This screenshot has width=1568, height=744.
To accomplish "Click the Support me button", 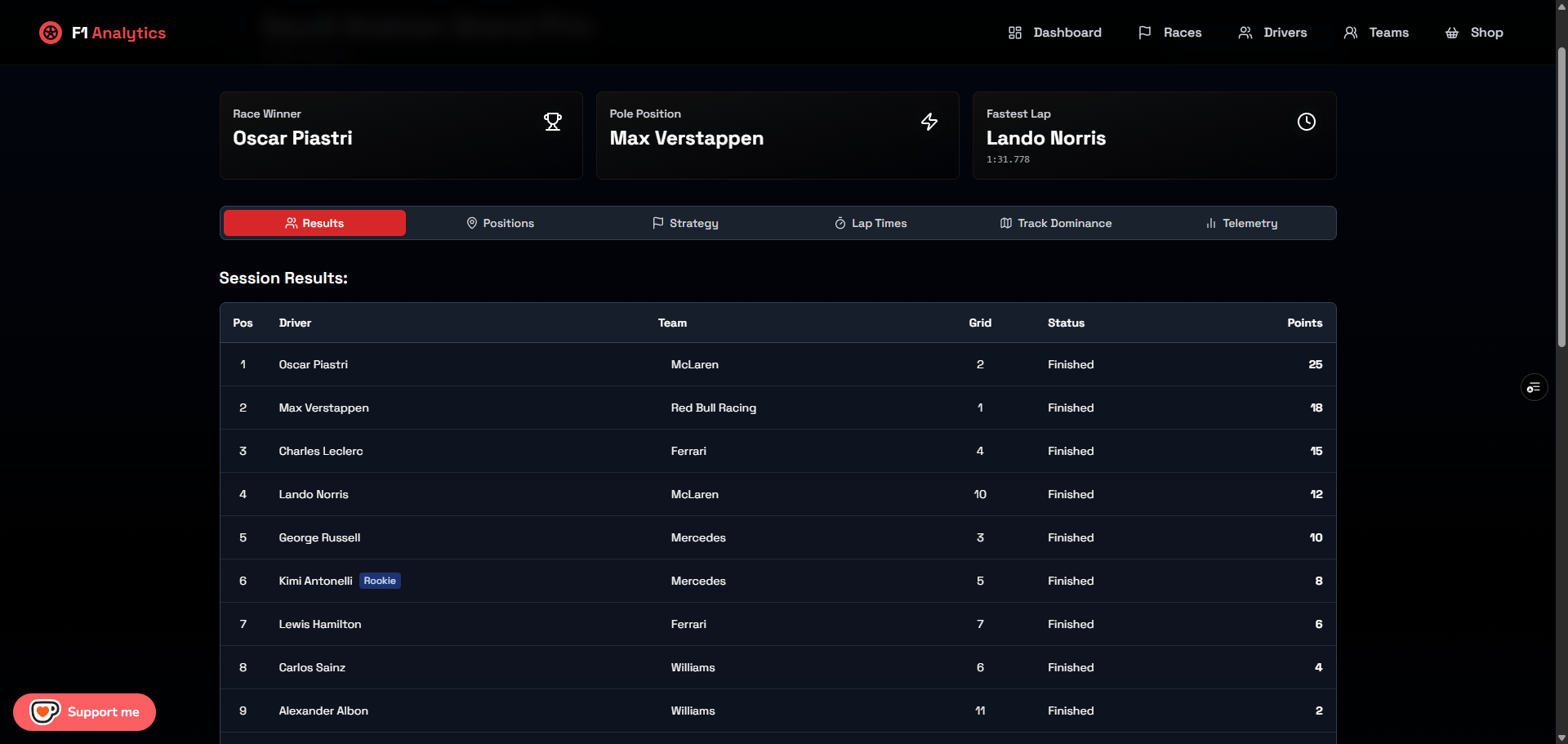I will (x=84, y=712).
